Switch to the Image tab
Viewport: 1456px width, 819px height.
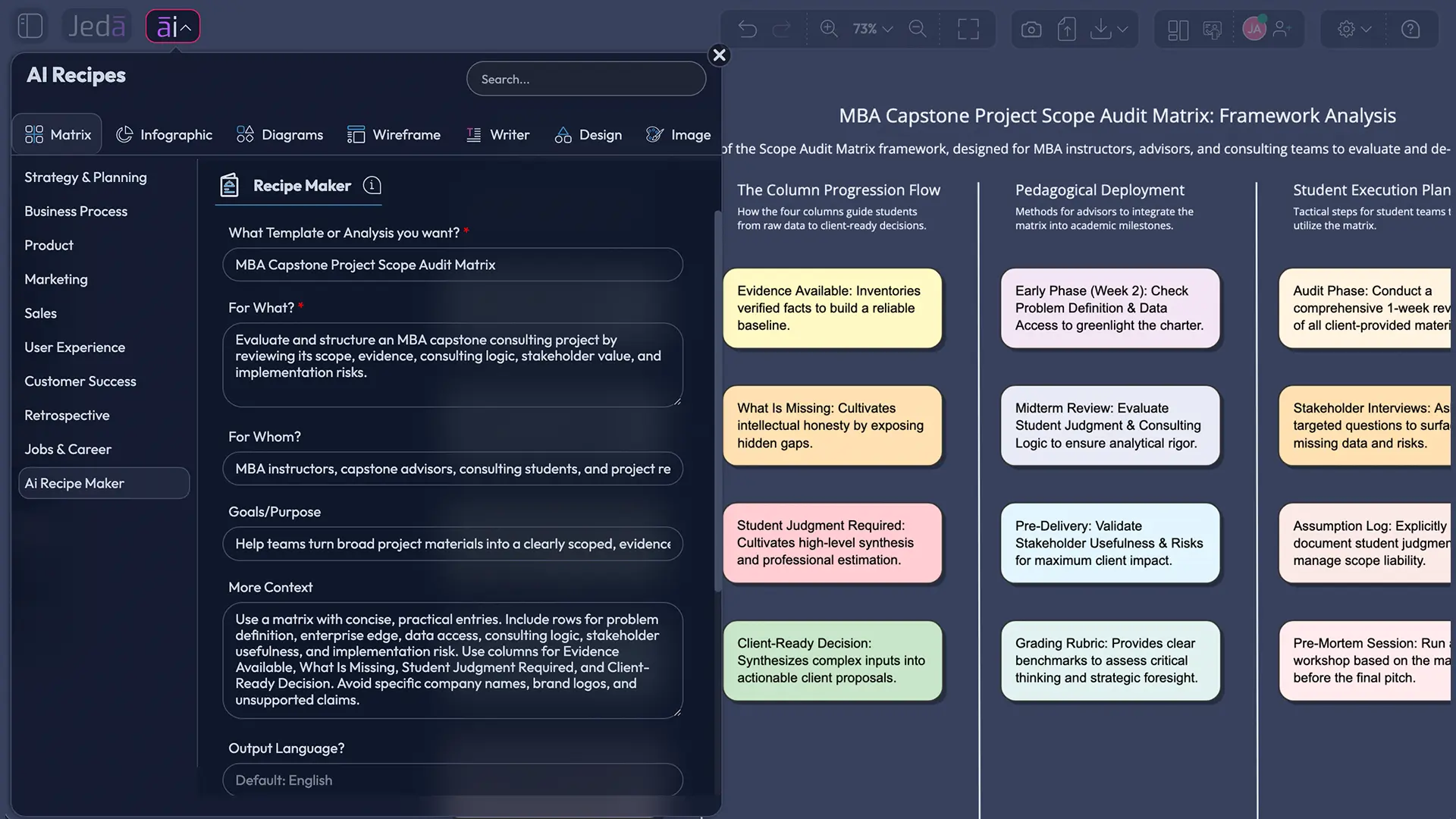coord(678,134)
